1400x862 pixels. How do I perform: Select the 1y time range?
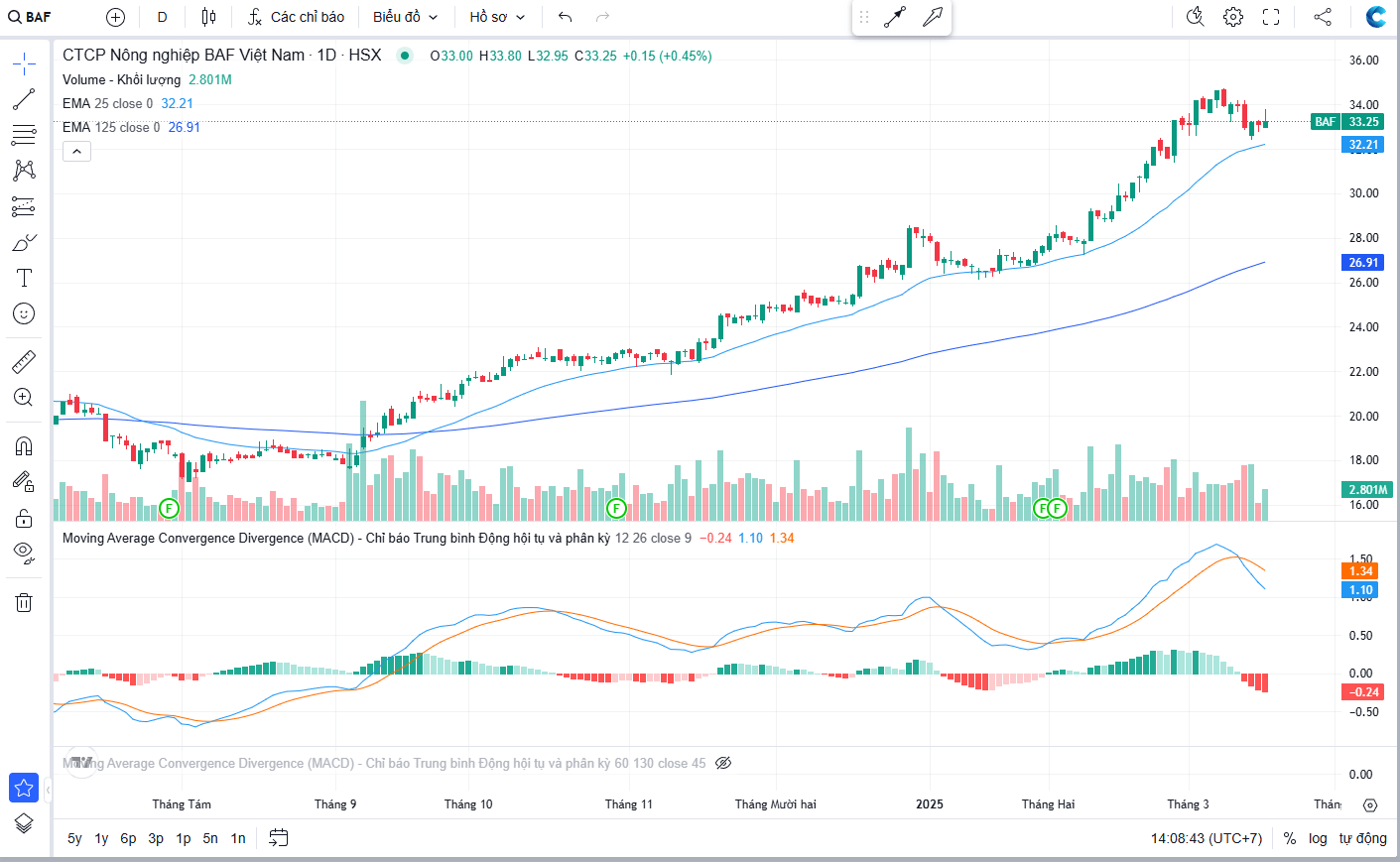[x=101, y=838]
